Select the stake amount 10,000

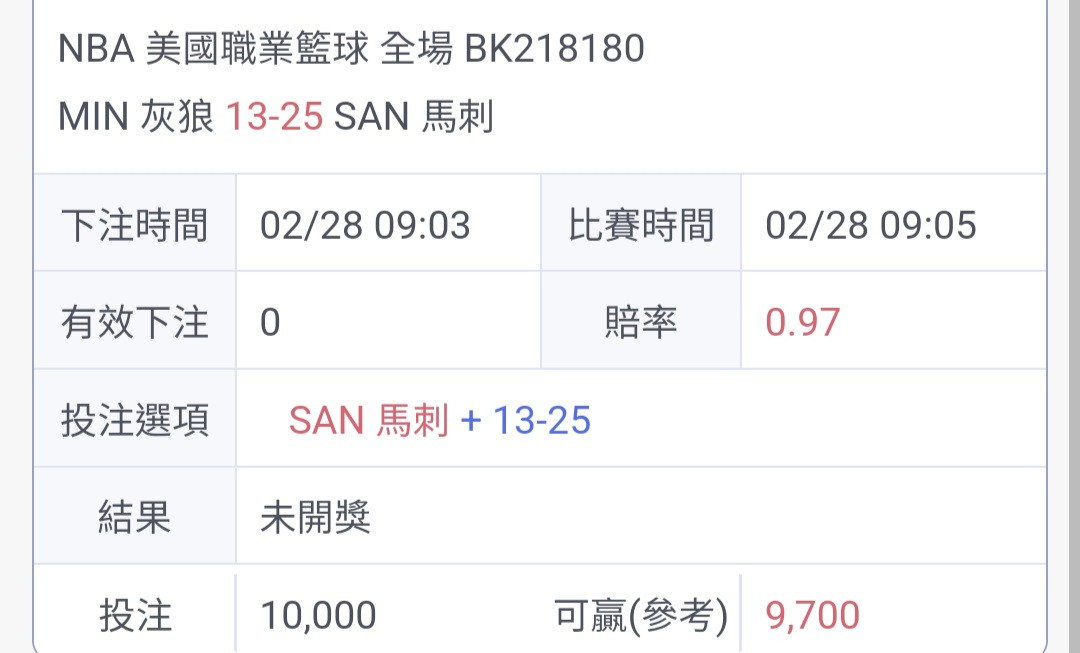pyautogui.click(x=318, y=615)
